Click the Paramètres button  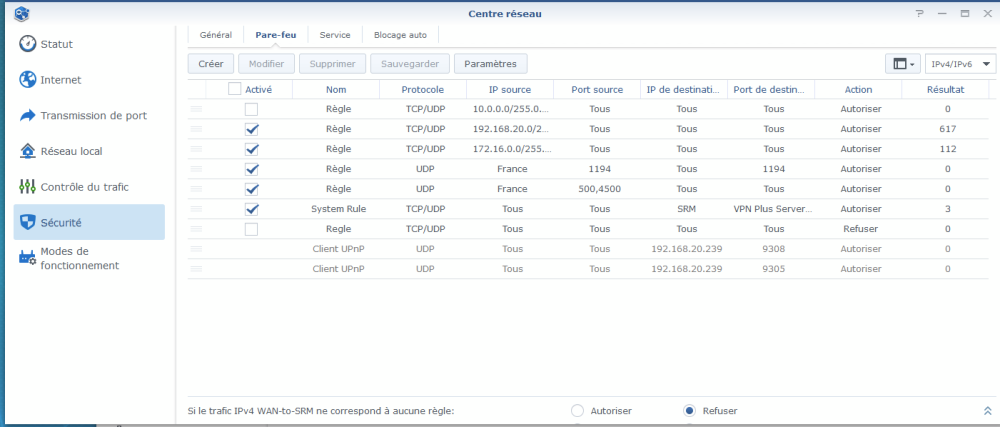click(490, 64)
